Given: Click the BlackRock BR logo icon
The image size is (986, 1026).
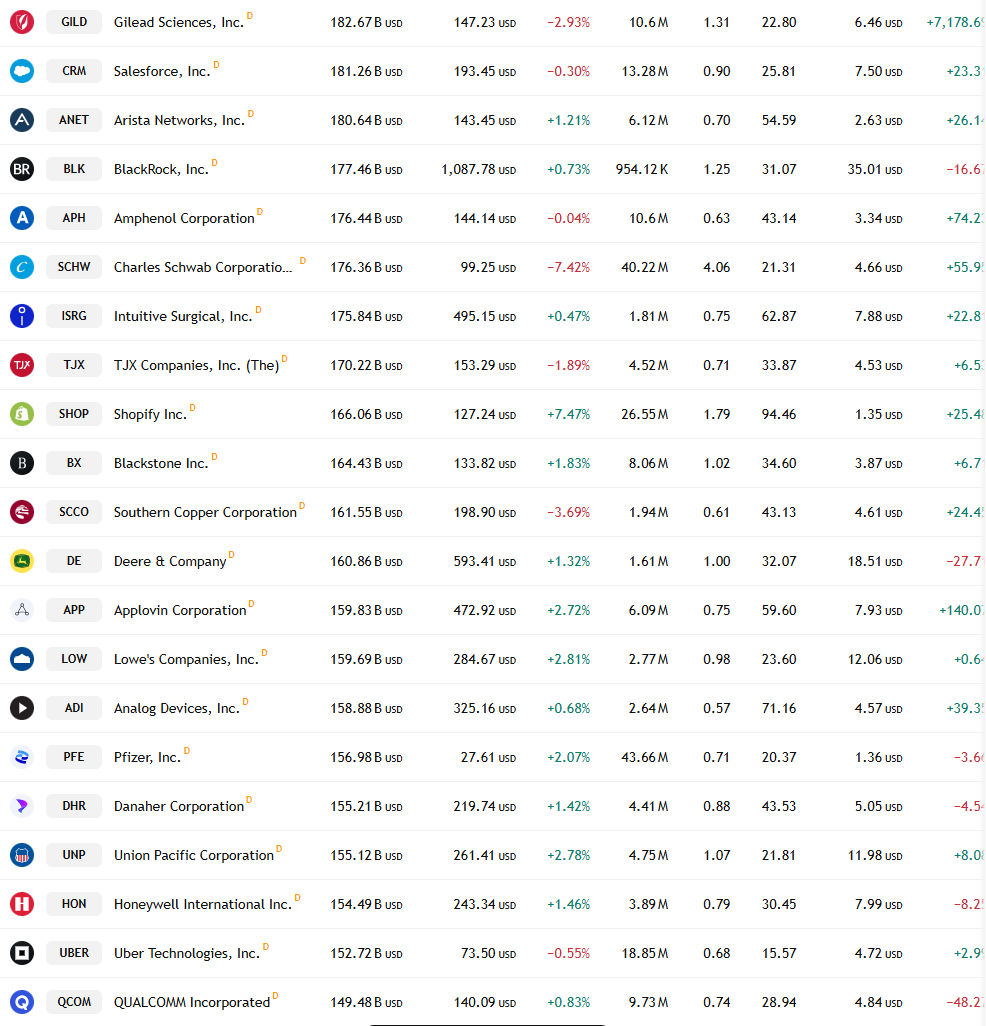Looking at the screenshot, I should pos(22,169).
